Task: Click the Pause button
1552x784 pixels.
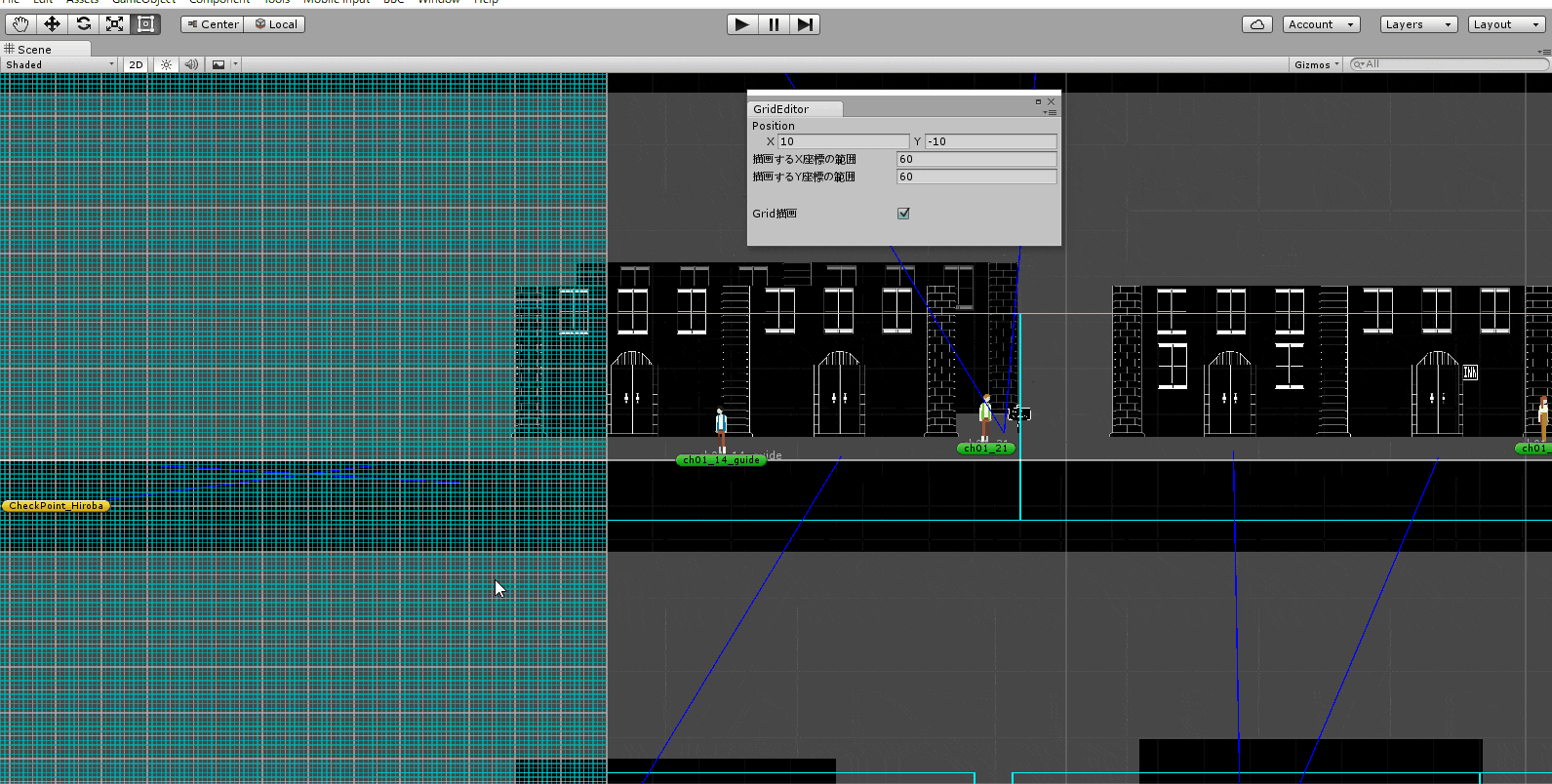Action: 774,24
